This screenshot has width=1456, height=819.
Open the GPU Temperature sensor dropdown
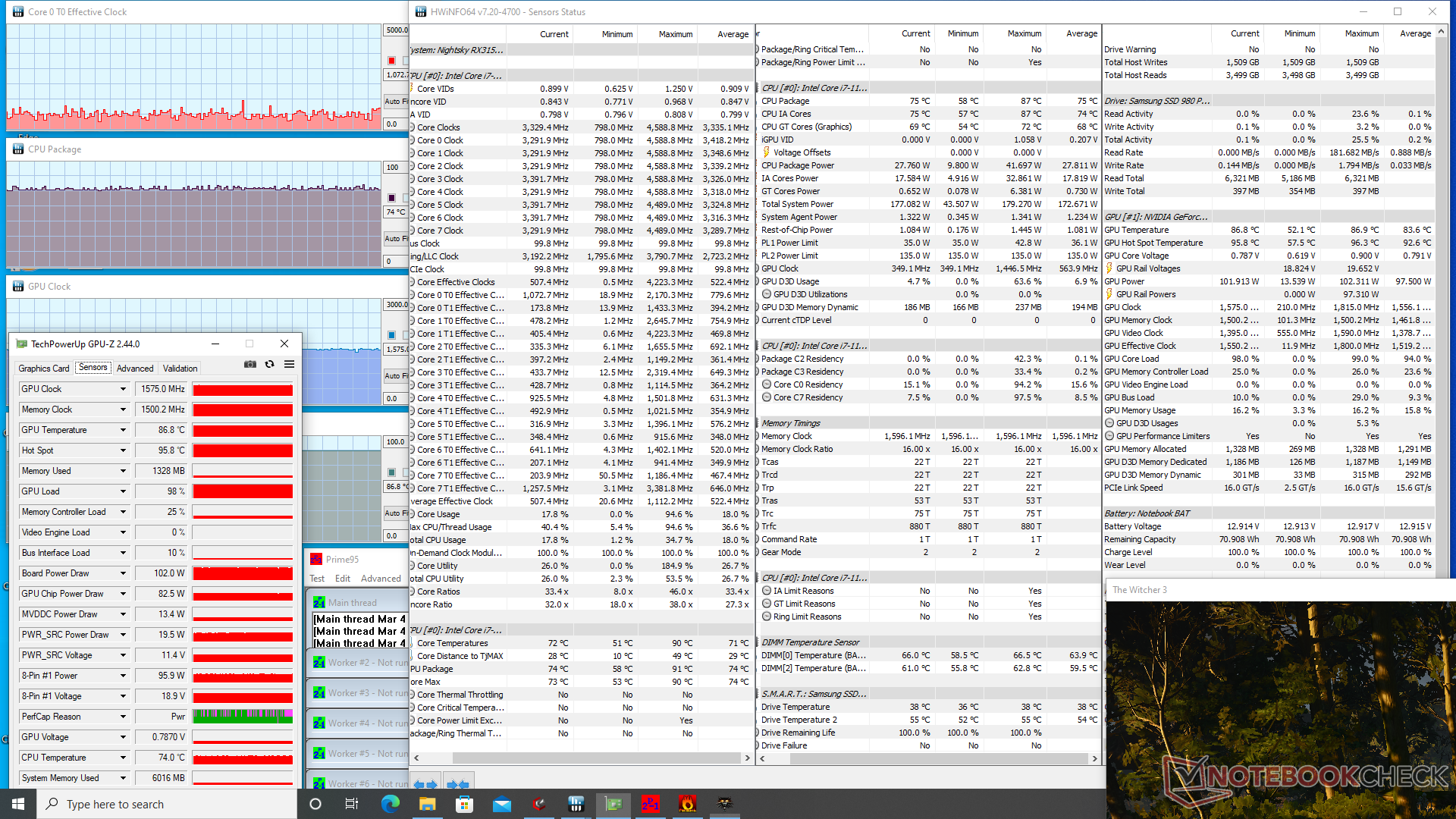(123, 430)
